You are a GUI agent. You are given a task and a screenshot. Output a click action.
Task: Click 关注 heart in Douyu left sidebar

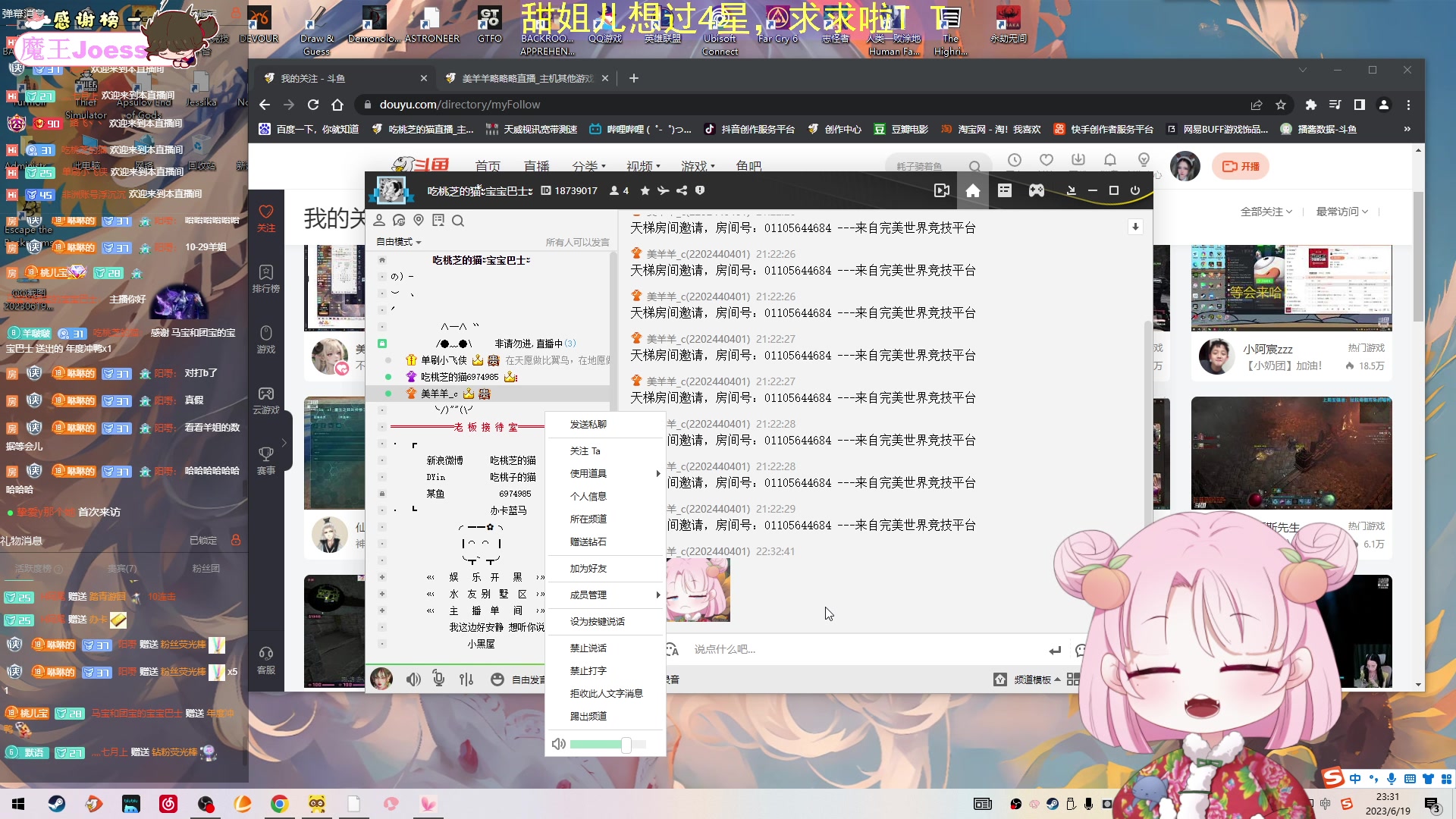pyautogui.click(x=266, y=218)
